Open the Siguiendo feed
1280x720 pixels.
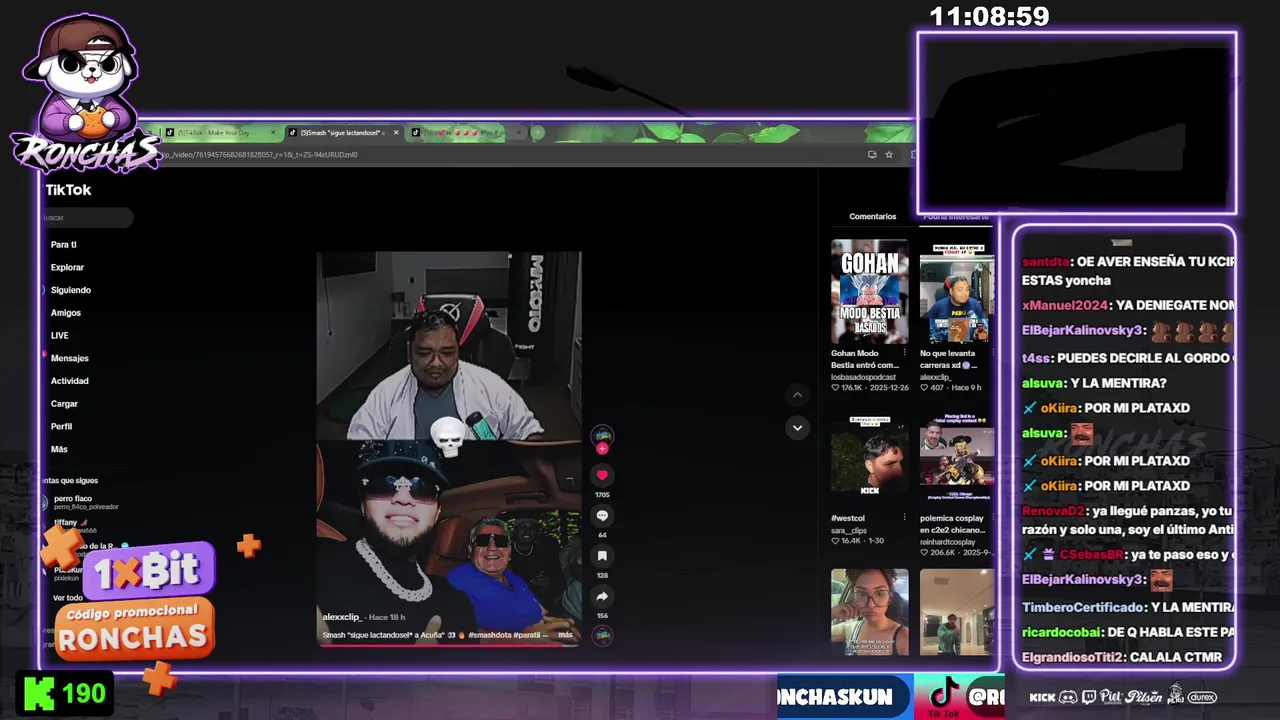point(71,290)
